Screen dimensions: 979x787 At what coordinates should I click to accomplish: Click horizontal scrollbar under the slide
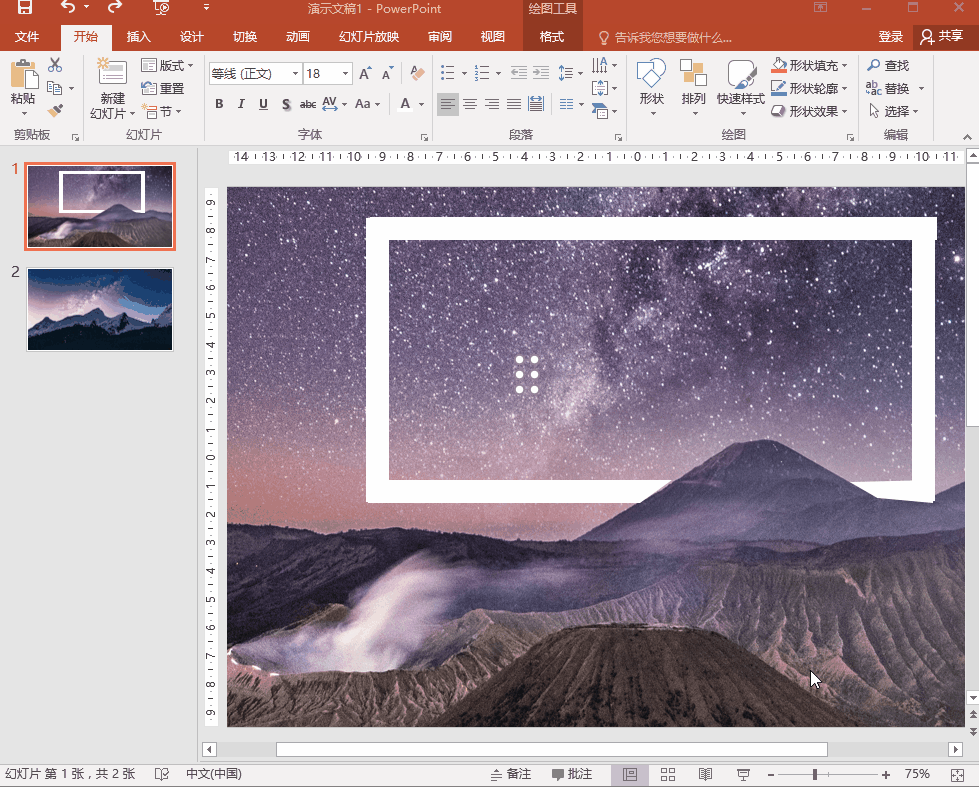coord(552,749)
